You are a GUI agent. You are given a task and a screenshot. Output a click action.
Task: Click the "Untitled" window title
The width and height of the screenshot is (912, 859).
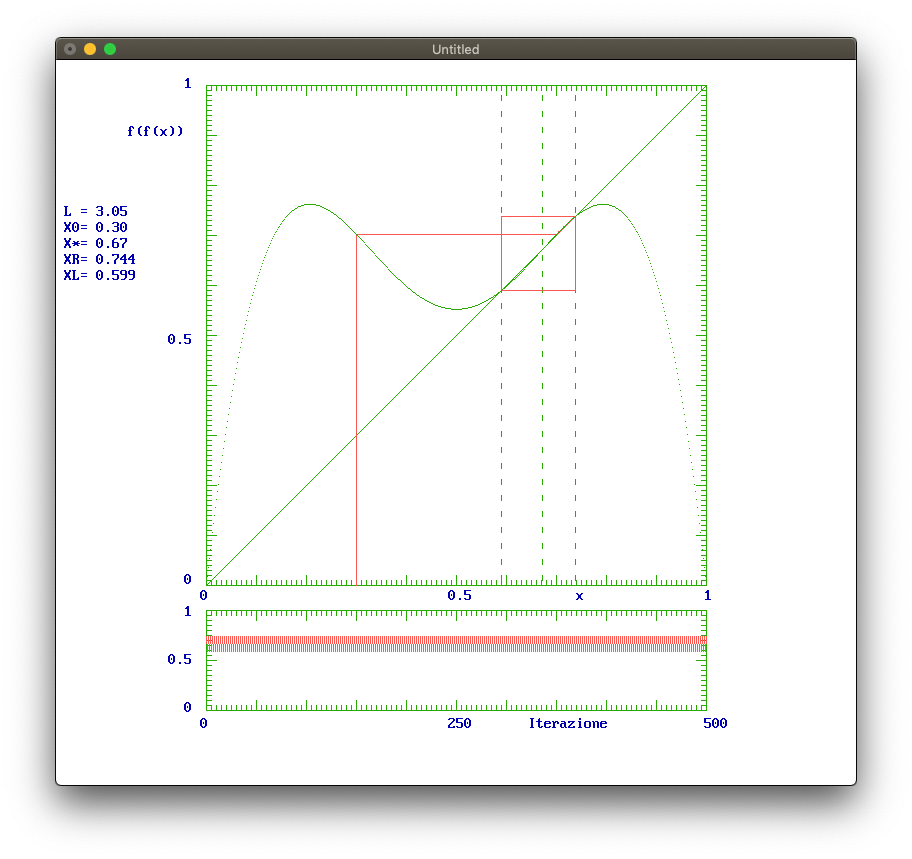455,49
